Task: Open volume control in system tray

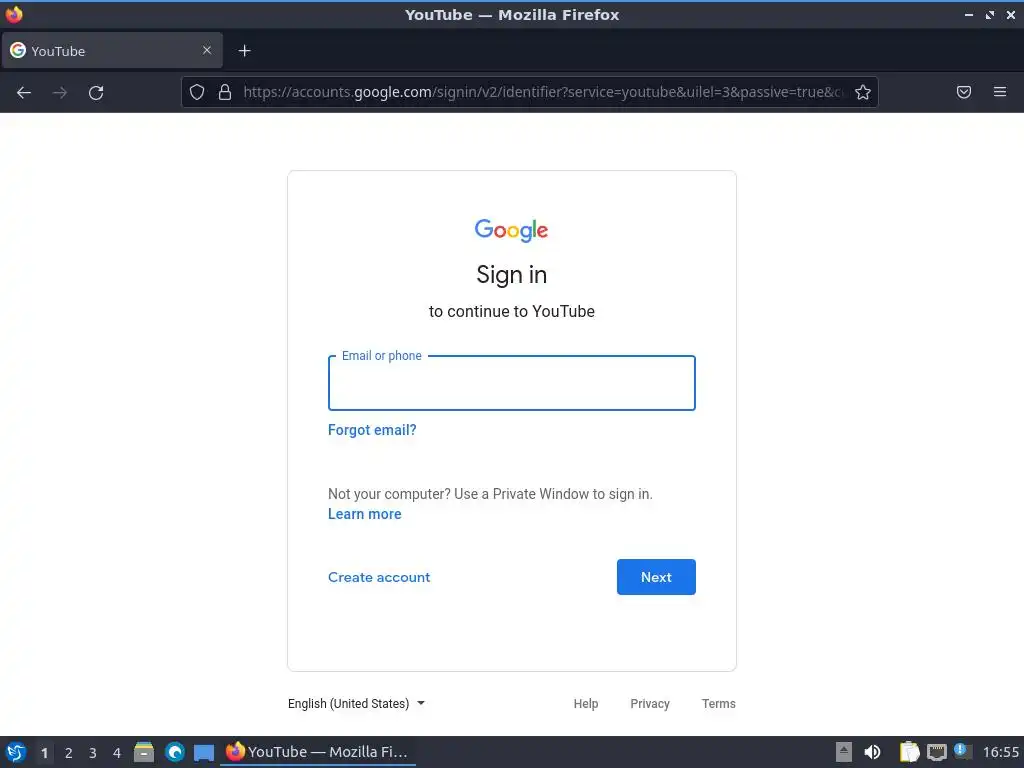Action: click(872, 752)
